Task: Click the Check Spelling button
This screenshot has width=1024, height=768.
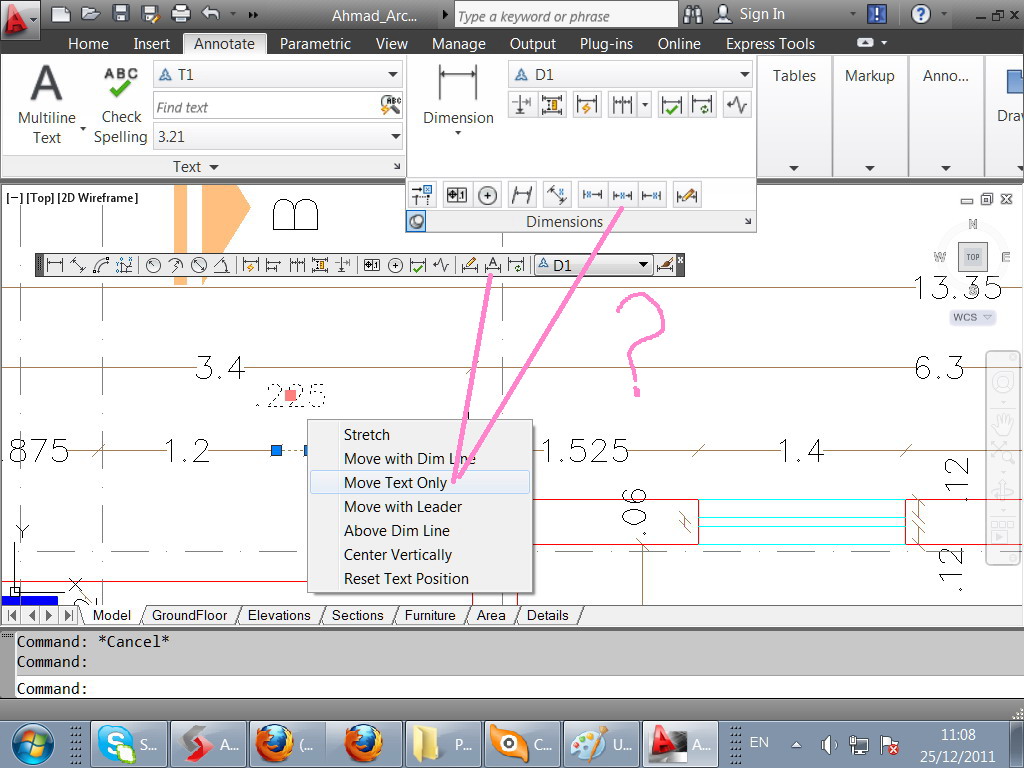Action: pyautogui.click(x=121, y=104)
